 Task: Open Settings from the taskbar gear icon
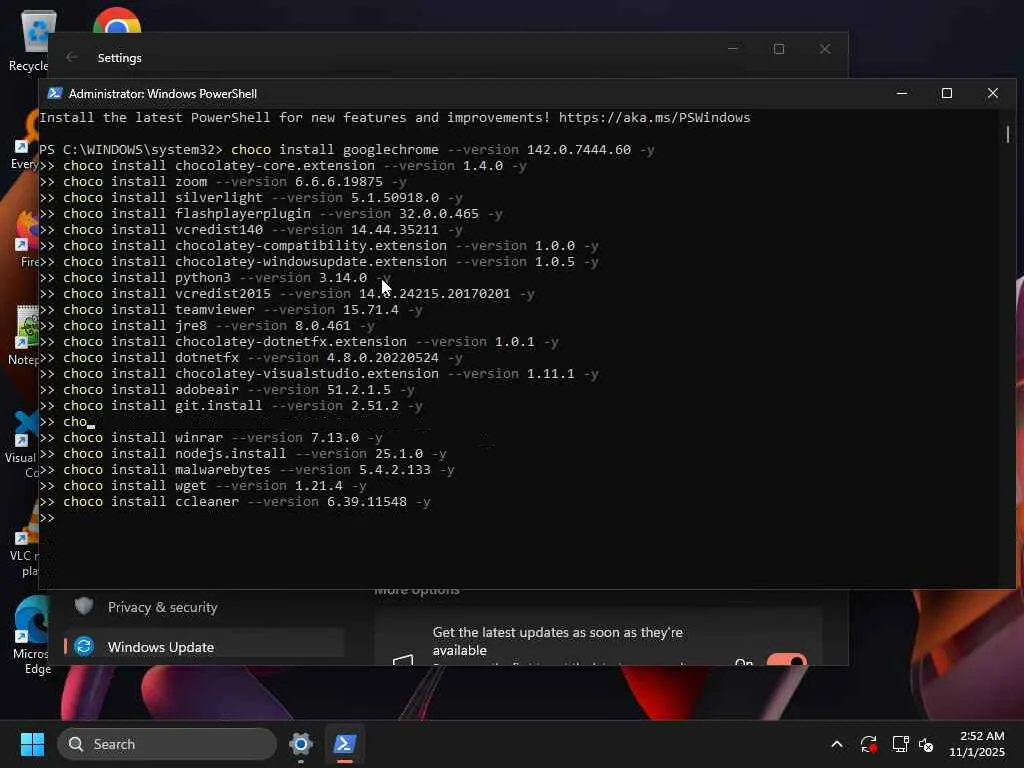point(300,744)
